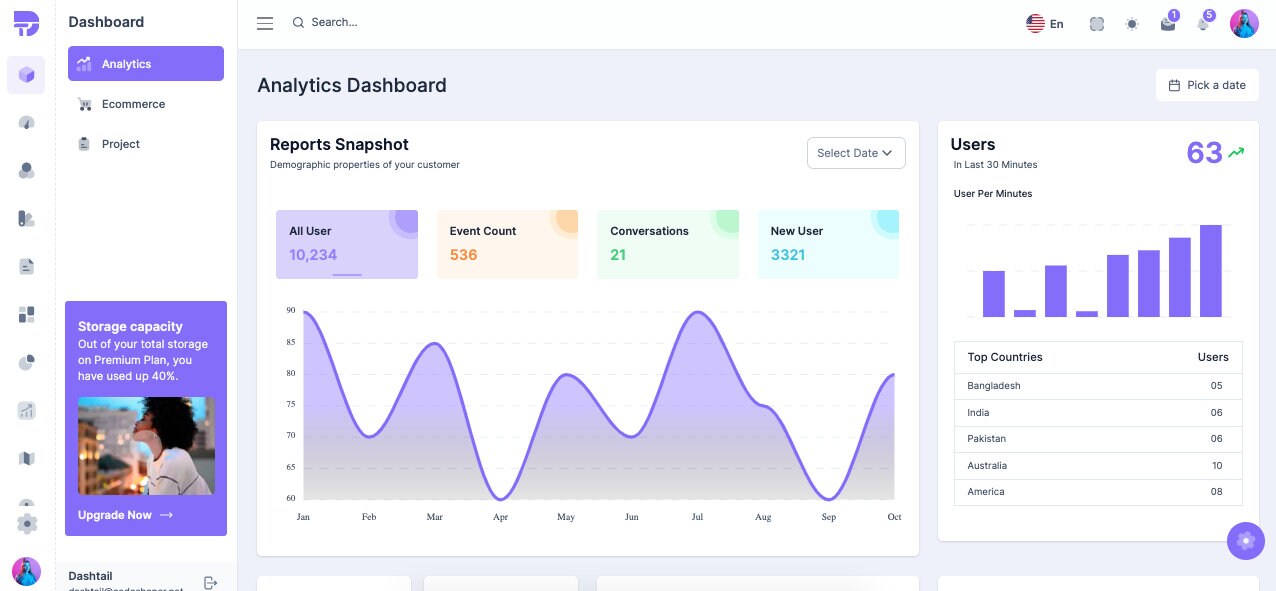Open the Pick a date picker
This screenshot has height=591, width=1276.
tap(1207, 85)
